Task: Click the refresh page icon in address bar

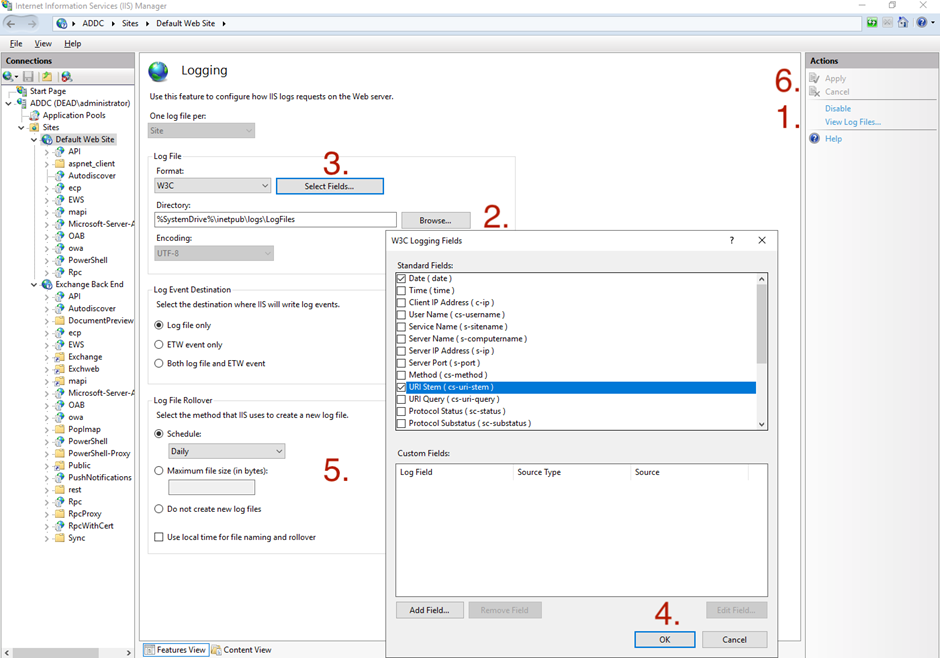Action: (873, 23)
